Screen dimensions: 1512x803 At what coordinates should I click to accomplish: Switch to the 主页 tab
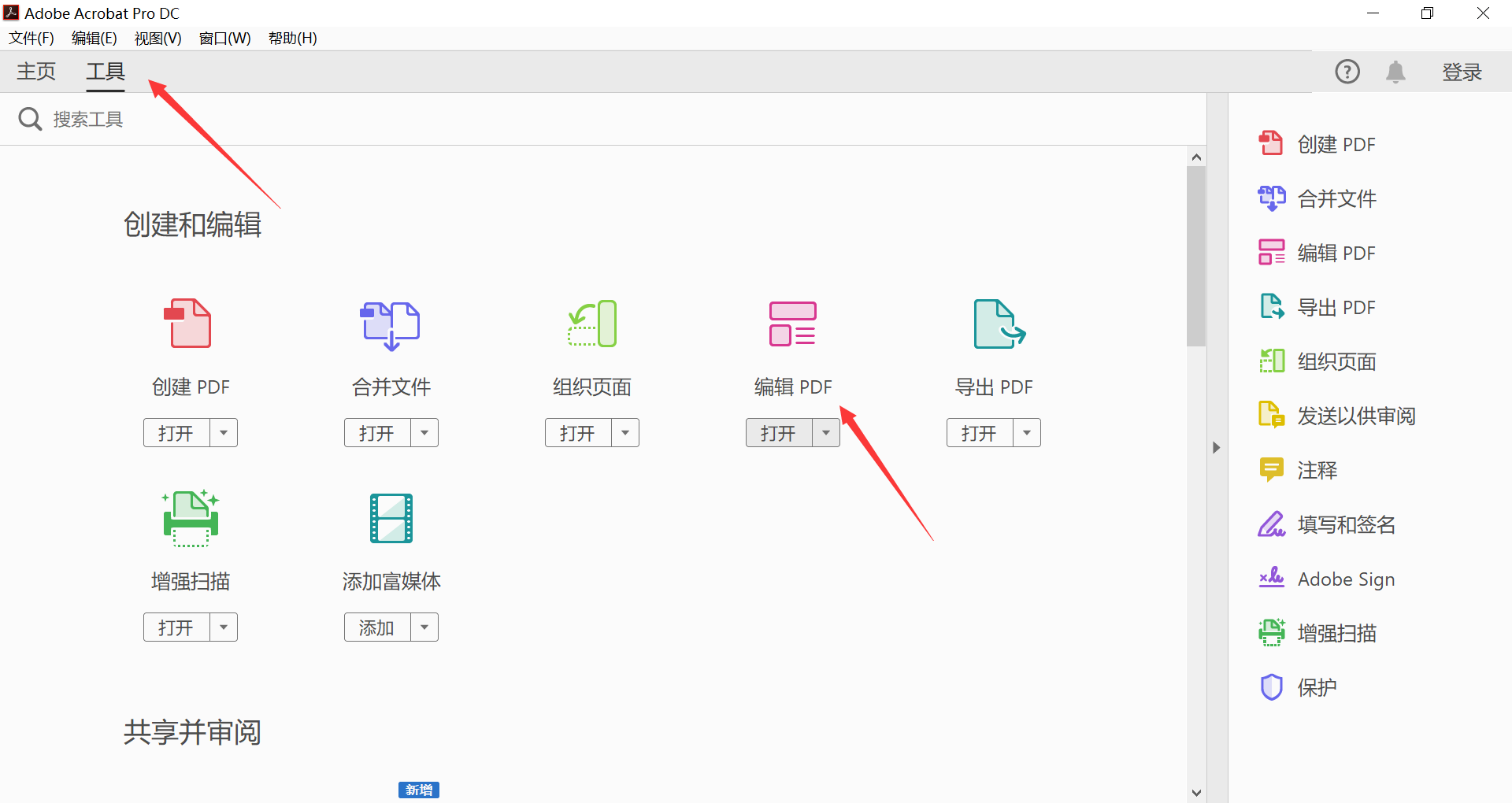coord(36,72)
